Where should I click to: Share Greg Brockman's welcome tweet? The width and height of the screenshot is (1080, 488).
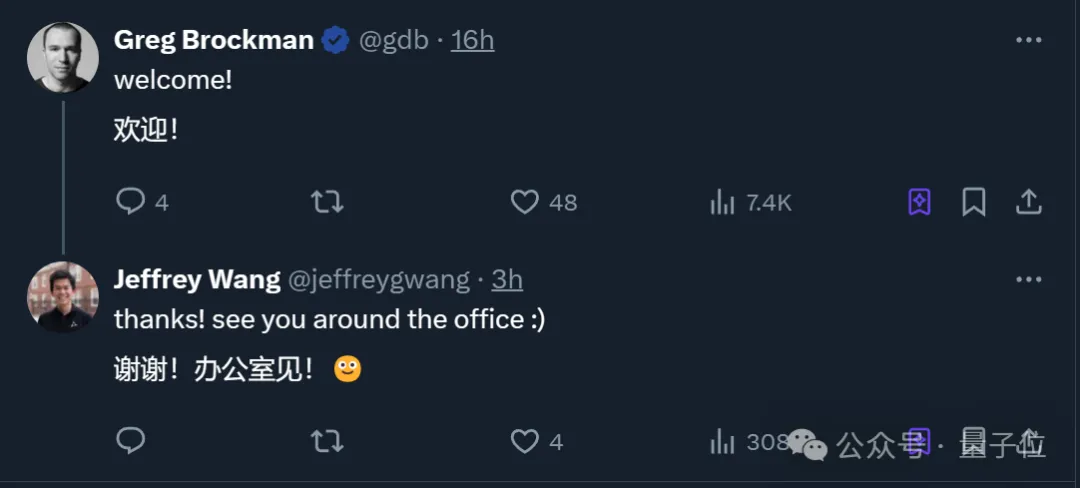coord(1028,202)
